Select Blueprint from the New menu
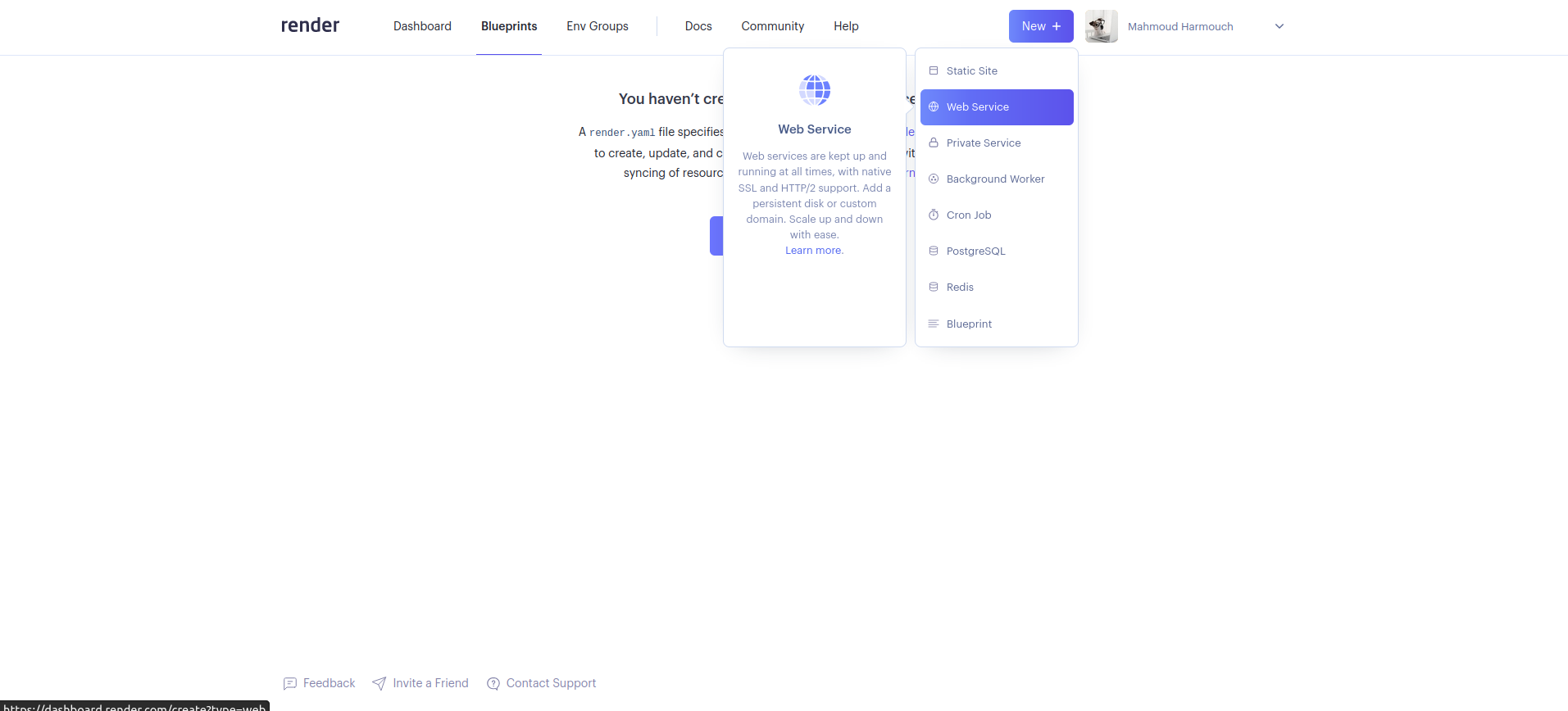 click(x=997, y=324)
